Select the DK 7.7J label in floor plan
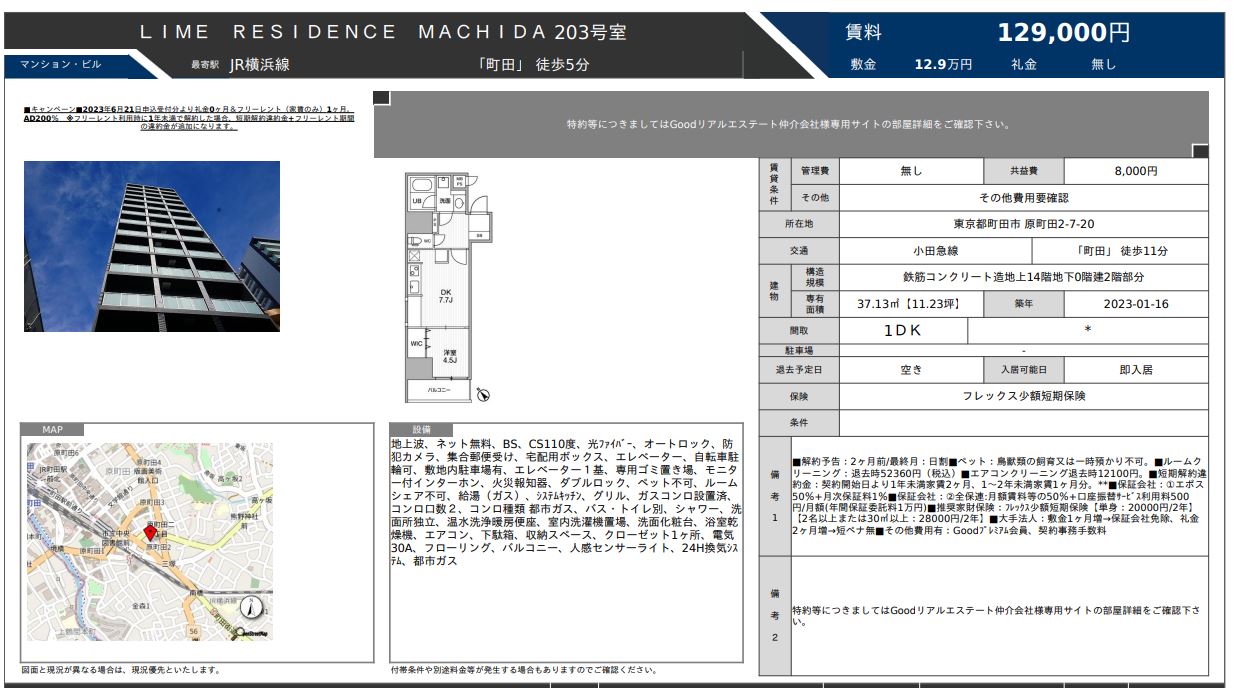1234x688 pixels. [446, 296]
